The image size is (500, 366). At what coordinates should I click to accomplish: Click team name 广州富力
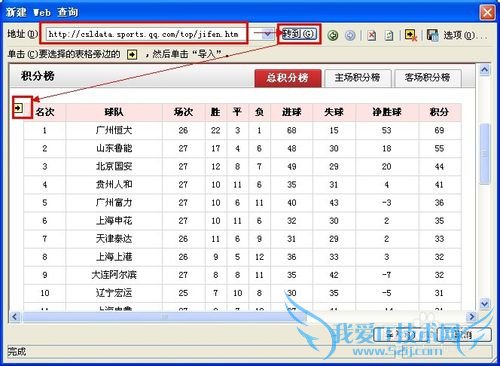pyautogui.click(x=114, y=202)
